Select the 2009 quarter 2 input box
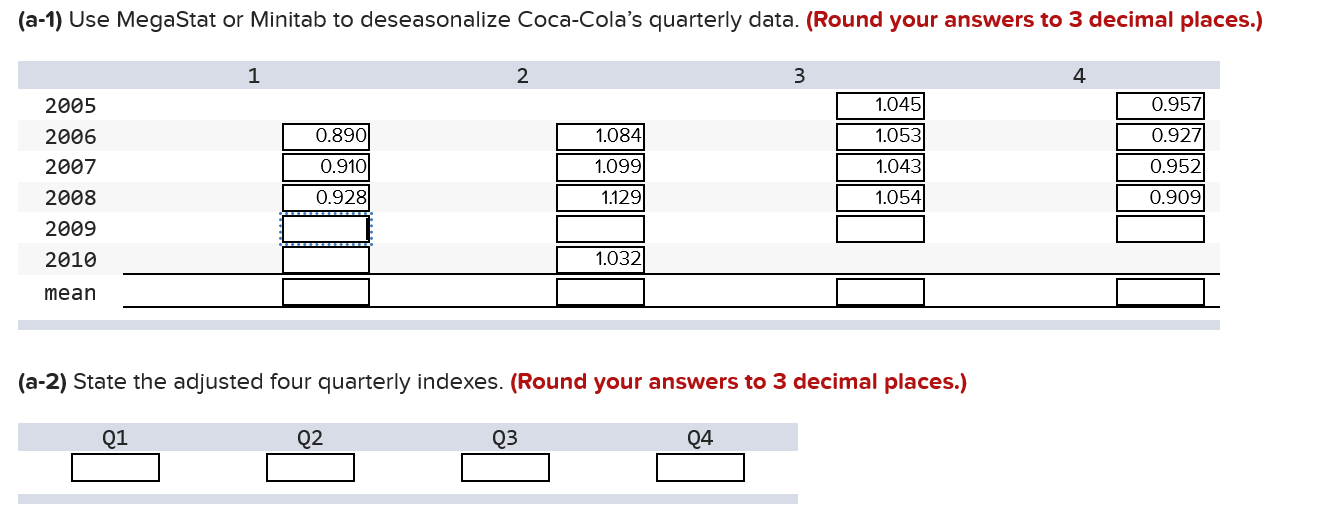1342x530 pixels. [x=600, y=229]
